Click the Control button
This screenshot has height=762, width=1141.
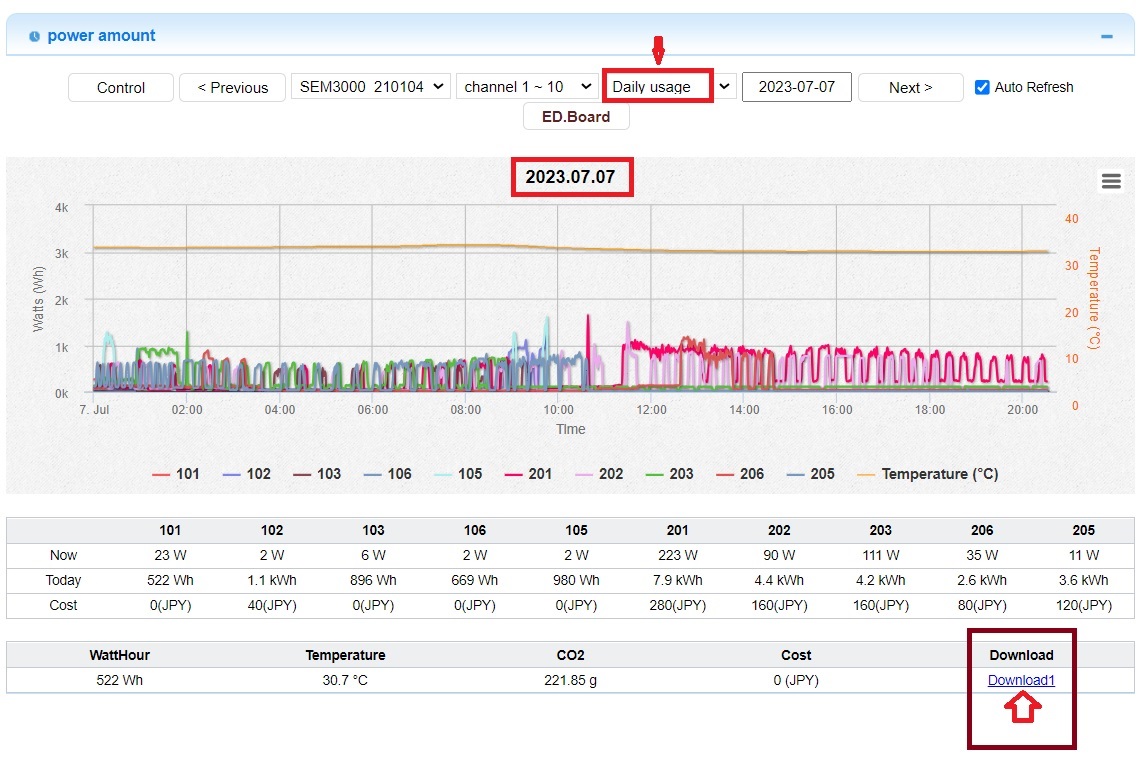pyautogui.click(x=121, y=87)
